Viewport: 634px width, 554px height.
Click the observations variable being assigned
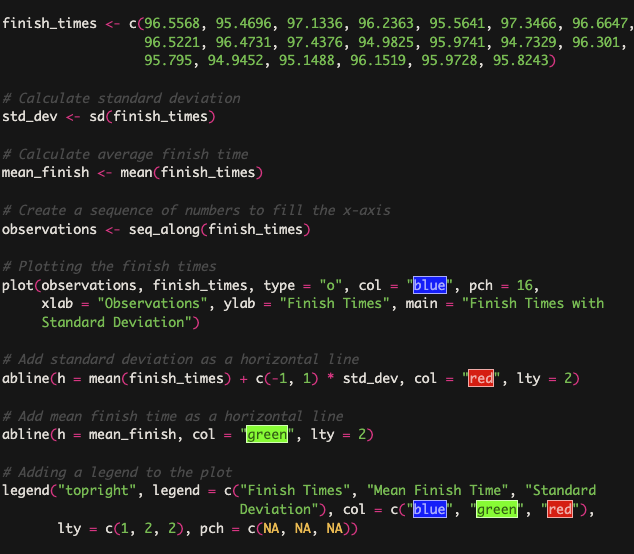tap(49, 229)
